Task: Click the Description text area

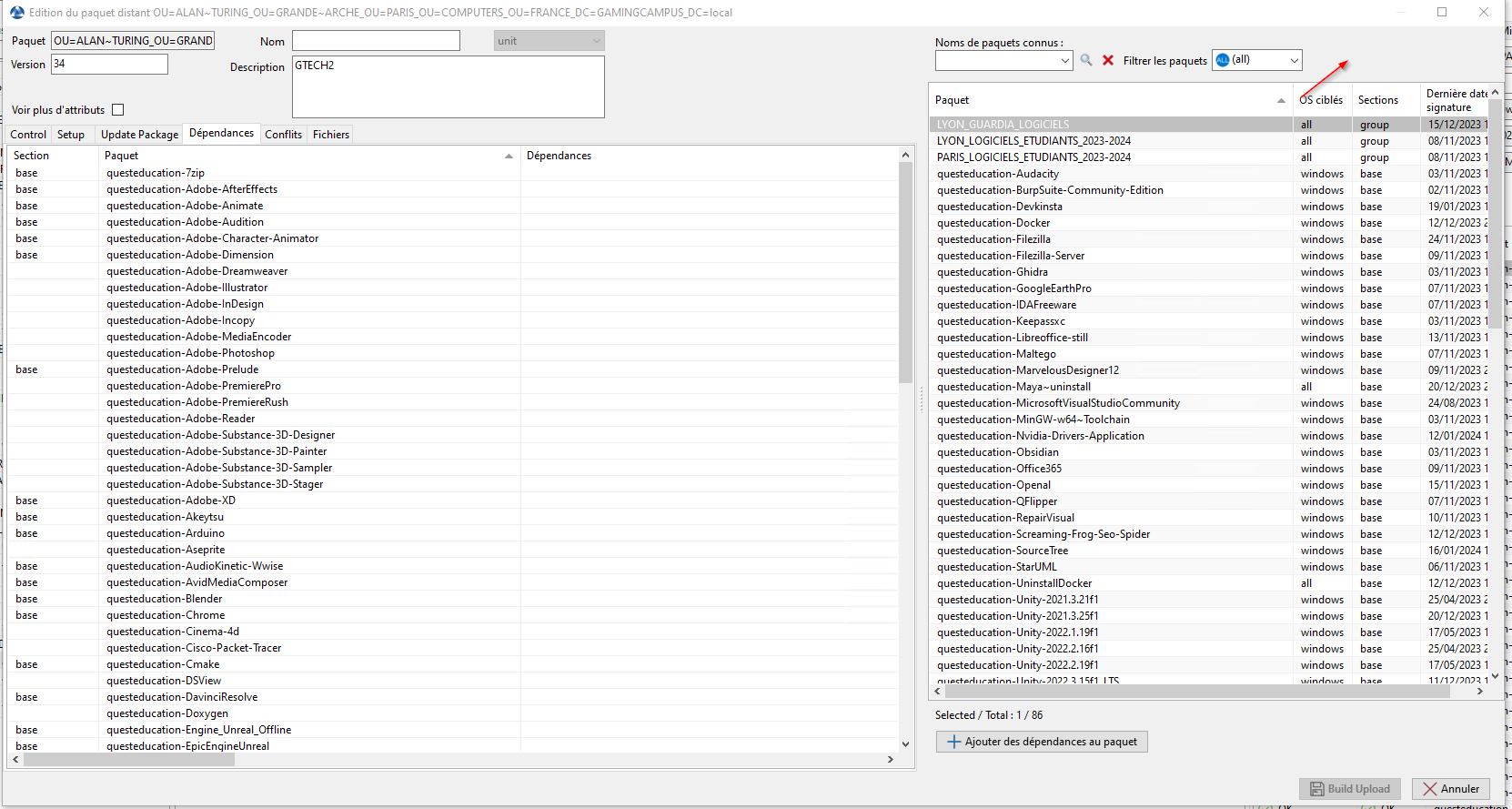Action: coord(449,87)
